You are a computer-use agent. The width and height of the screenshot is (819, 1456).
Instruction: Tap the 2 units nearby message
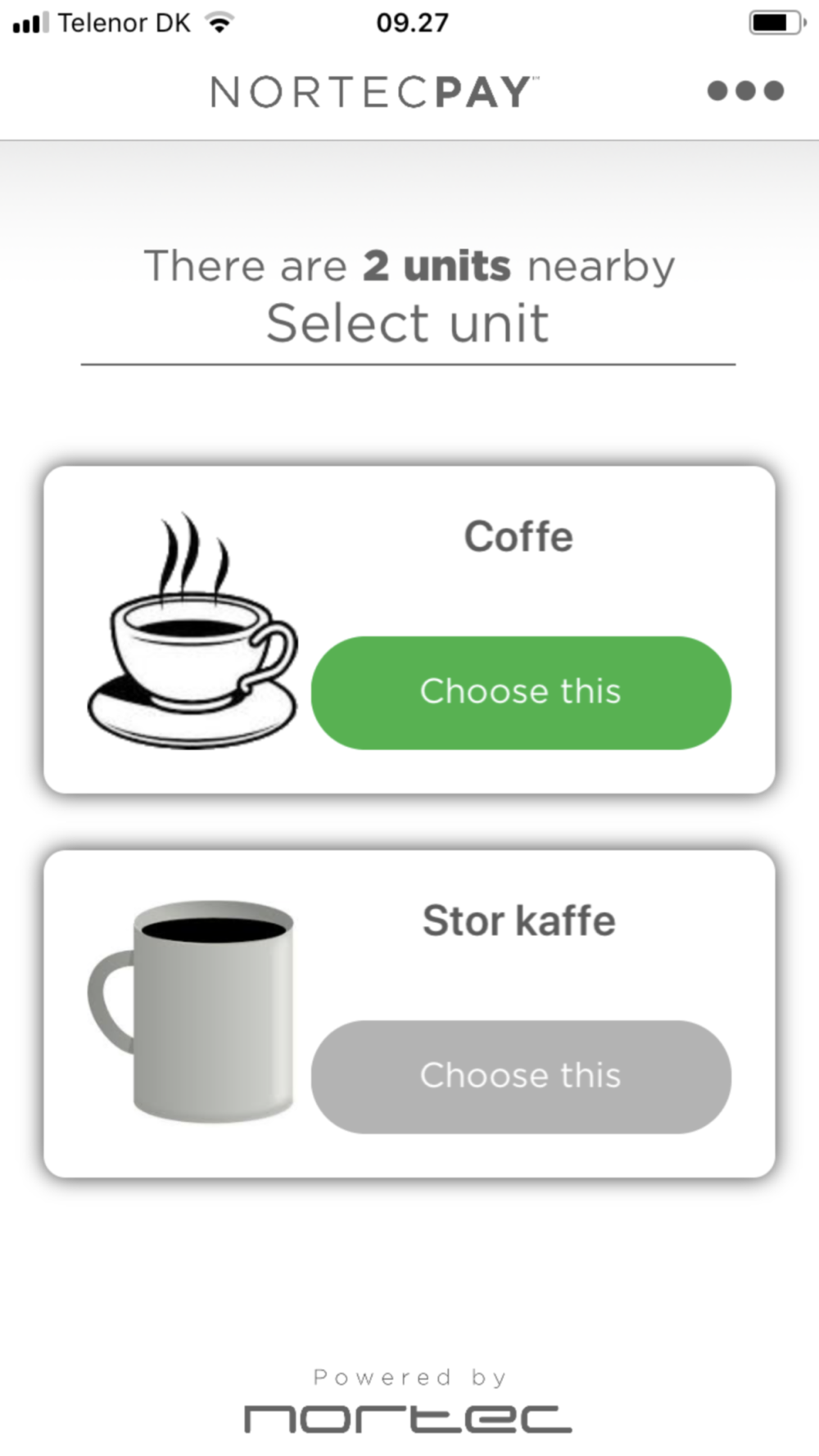tap(409, 265)
